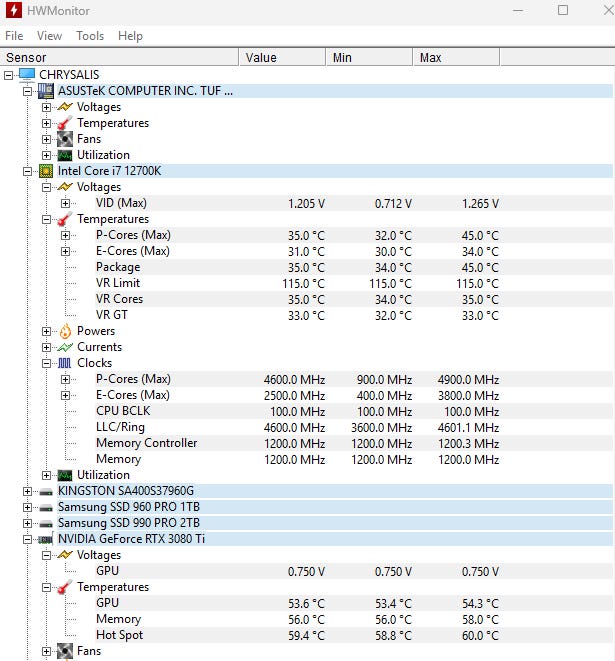Expand the motherboard Voltages node
The height and width of the screenshot is (661, 615).
[x=46, y=107]
